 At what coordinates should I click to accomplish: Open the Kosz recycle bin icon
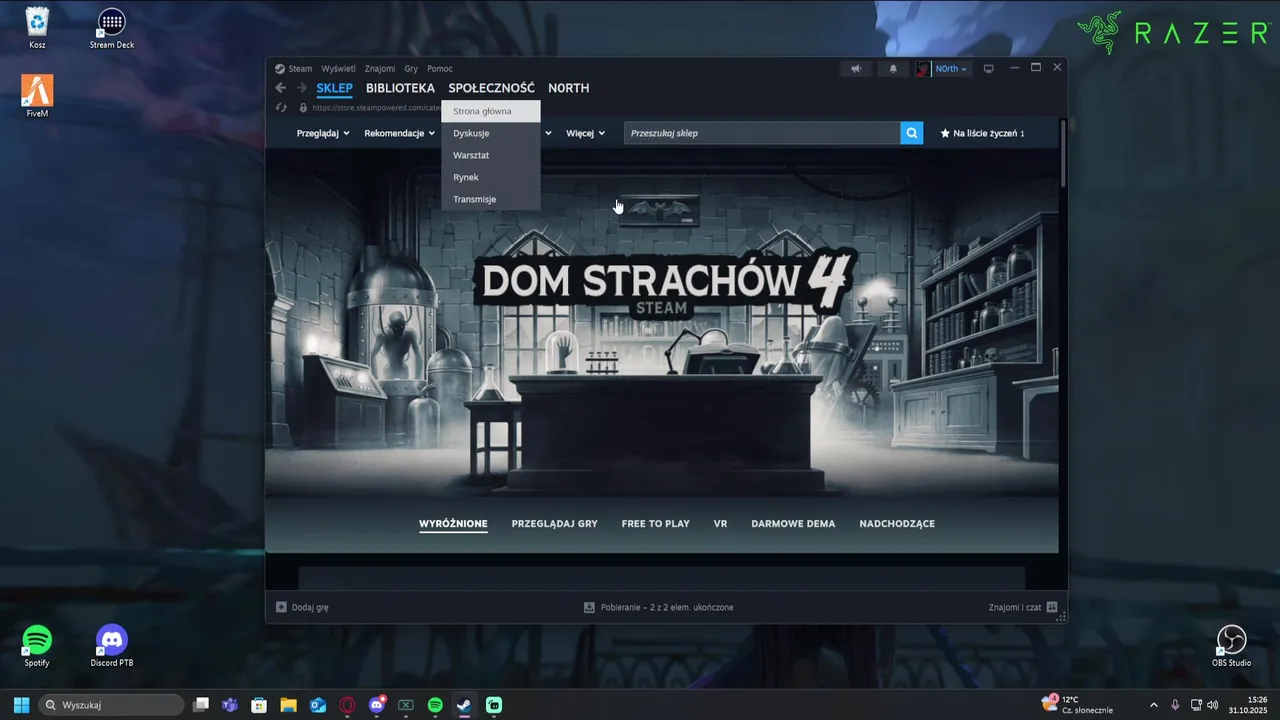(37, 29)
